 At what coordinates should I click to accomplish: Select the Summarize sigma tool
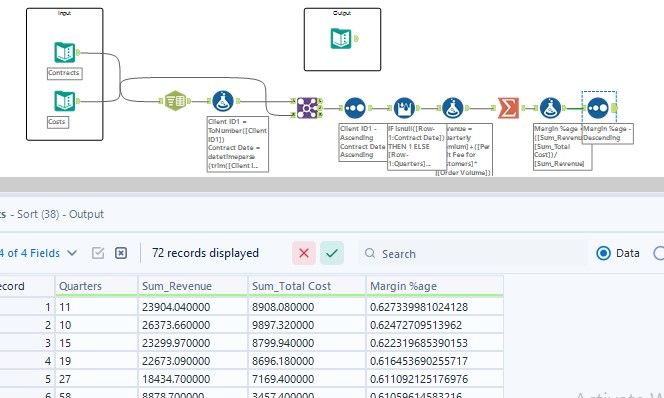[508, 108]
